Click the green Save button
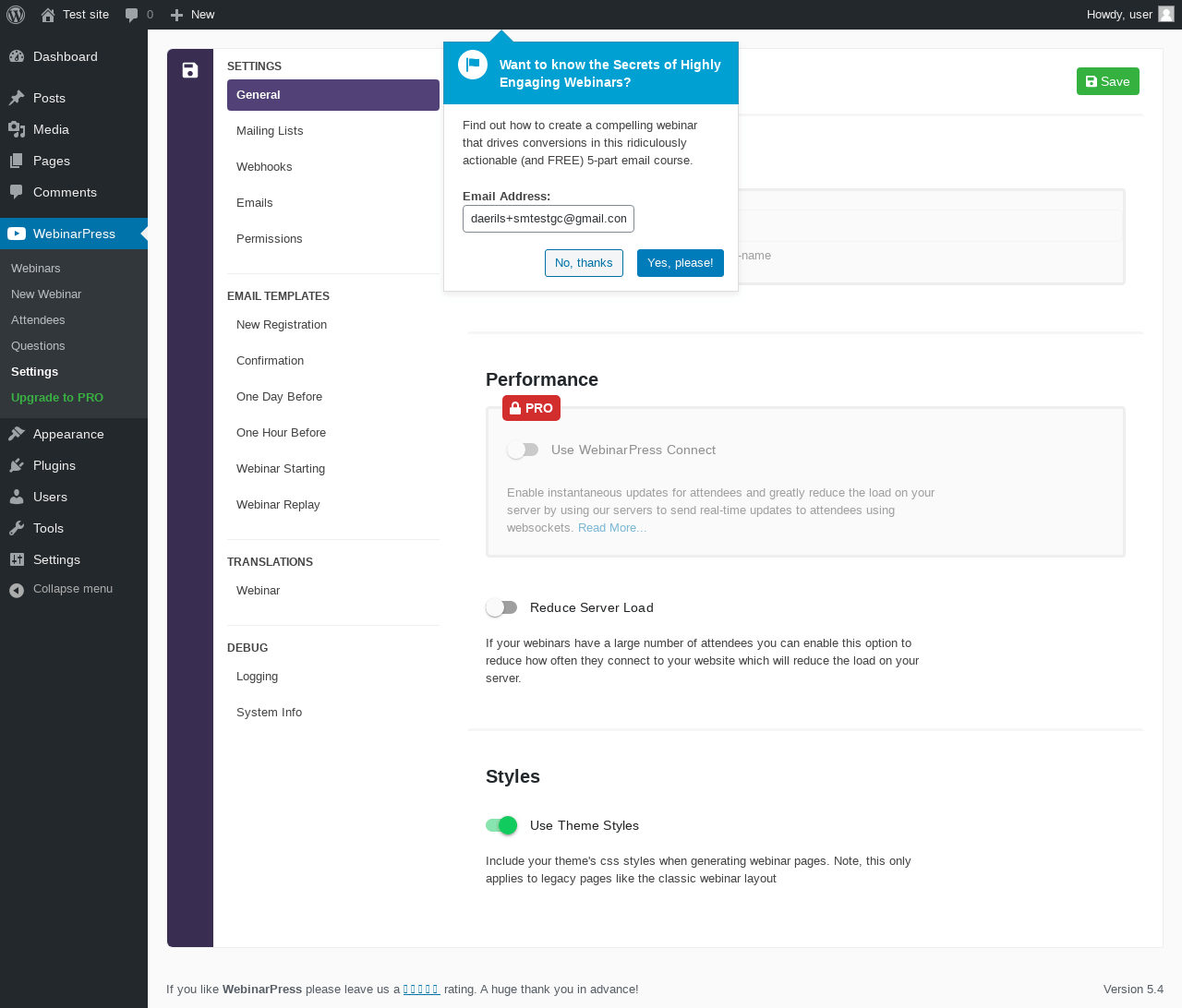 coord(1107,81)
